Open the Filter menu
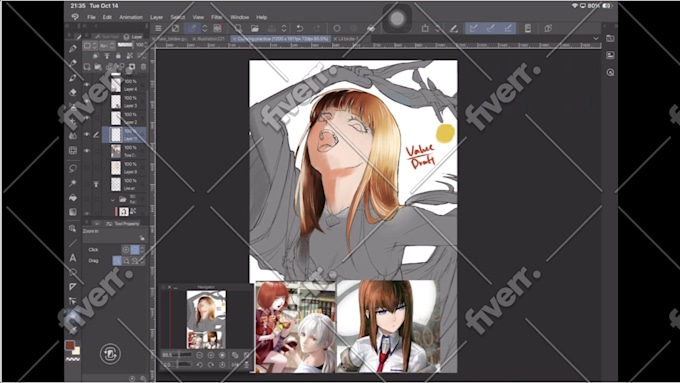 click(216, 17)
